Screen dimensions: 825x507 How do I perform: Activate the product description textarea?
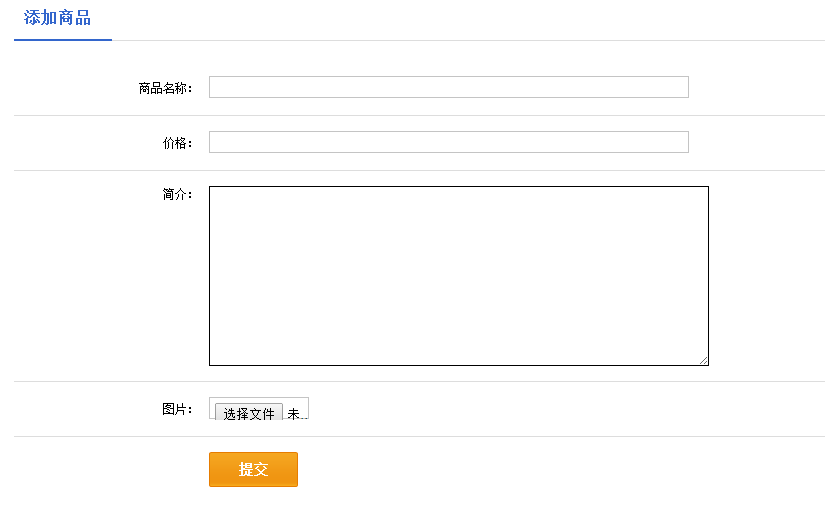click(x=458, y=275)
